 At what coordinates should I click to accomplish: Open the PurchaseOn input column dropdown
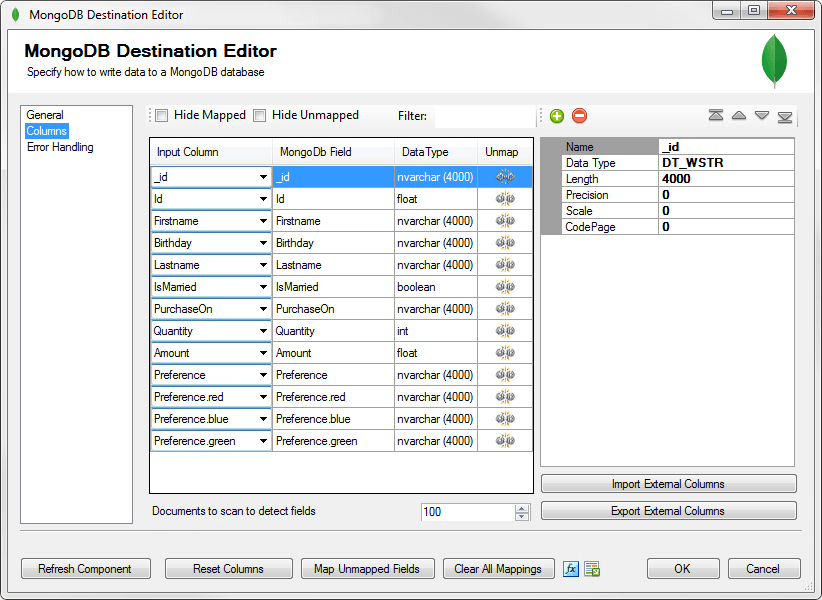click(x=263, y=309)
